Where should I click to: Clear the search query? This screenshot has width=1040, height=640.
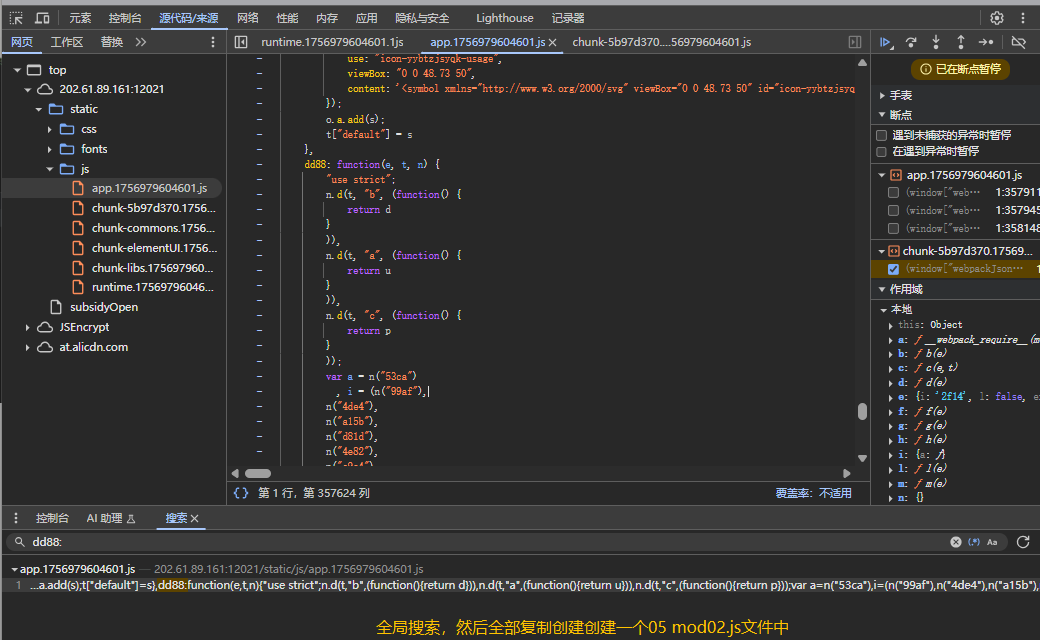(956, 542)
